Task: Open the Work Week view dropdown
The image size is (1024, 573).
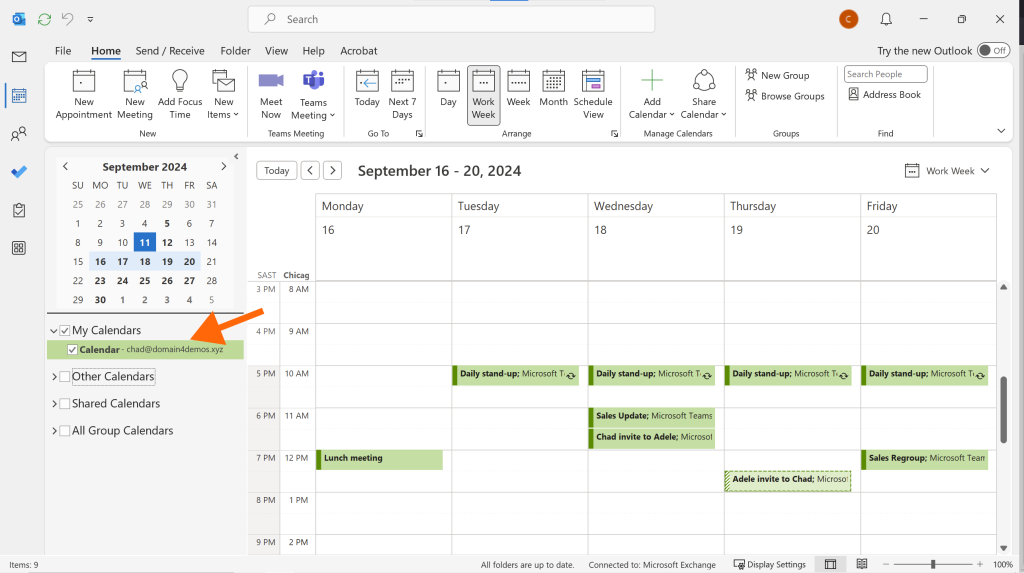Action: (947, 171)
